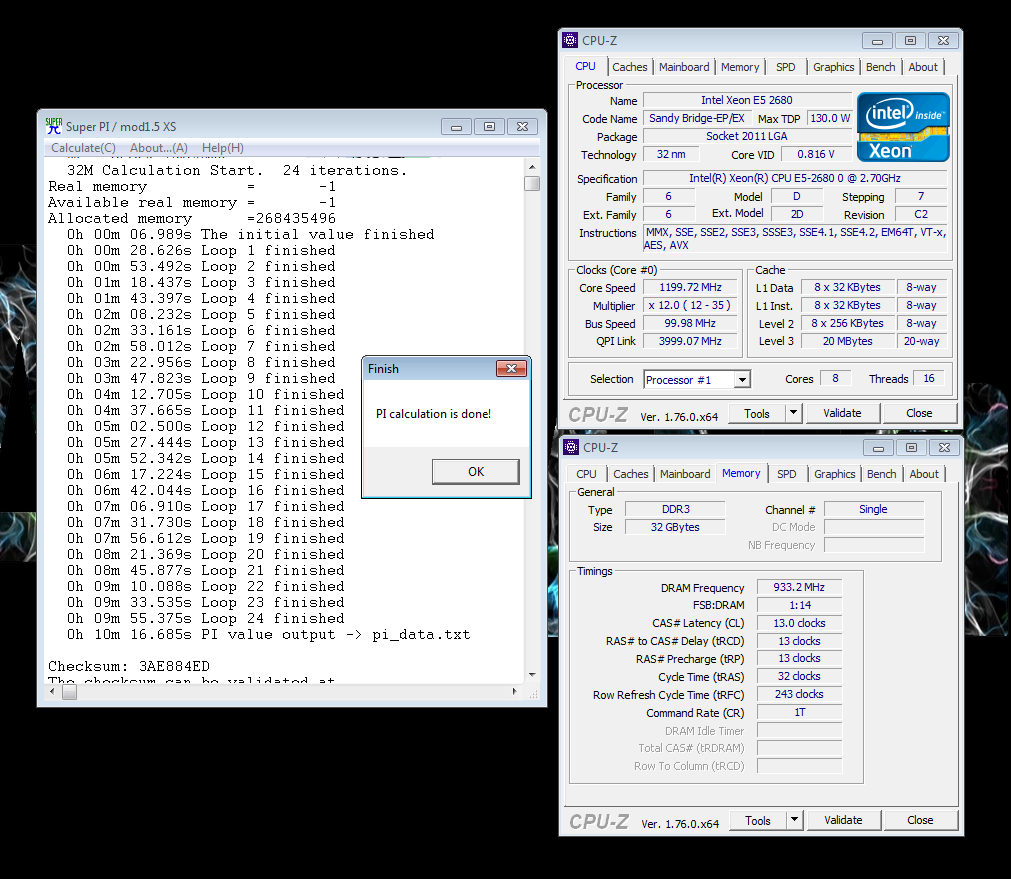Switch to Bench tab in top CPU-Z window

pos(880,67)
